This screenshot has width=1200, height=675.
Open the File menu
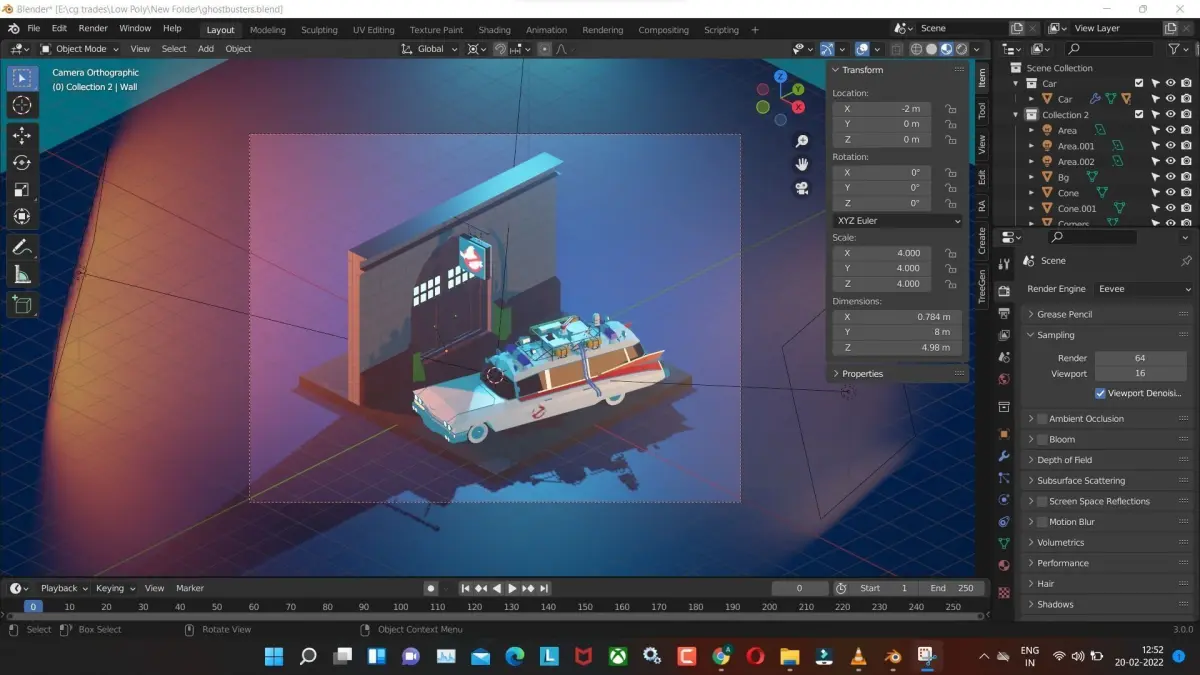33,28
